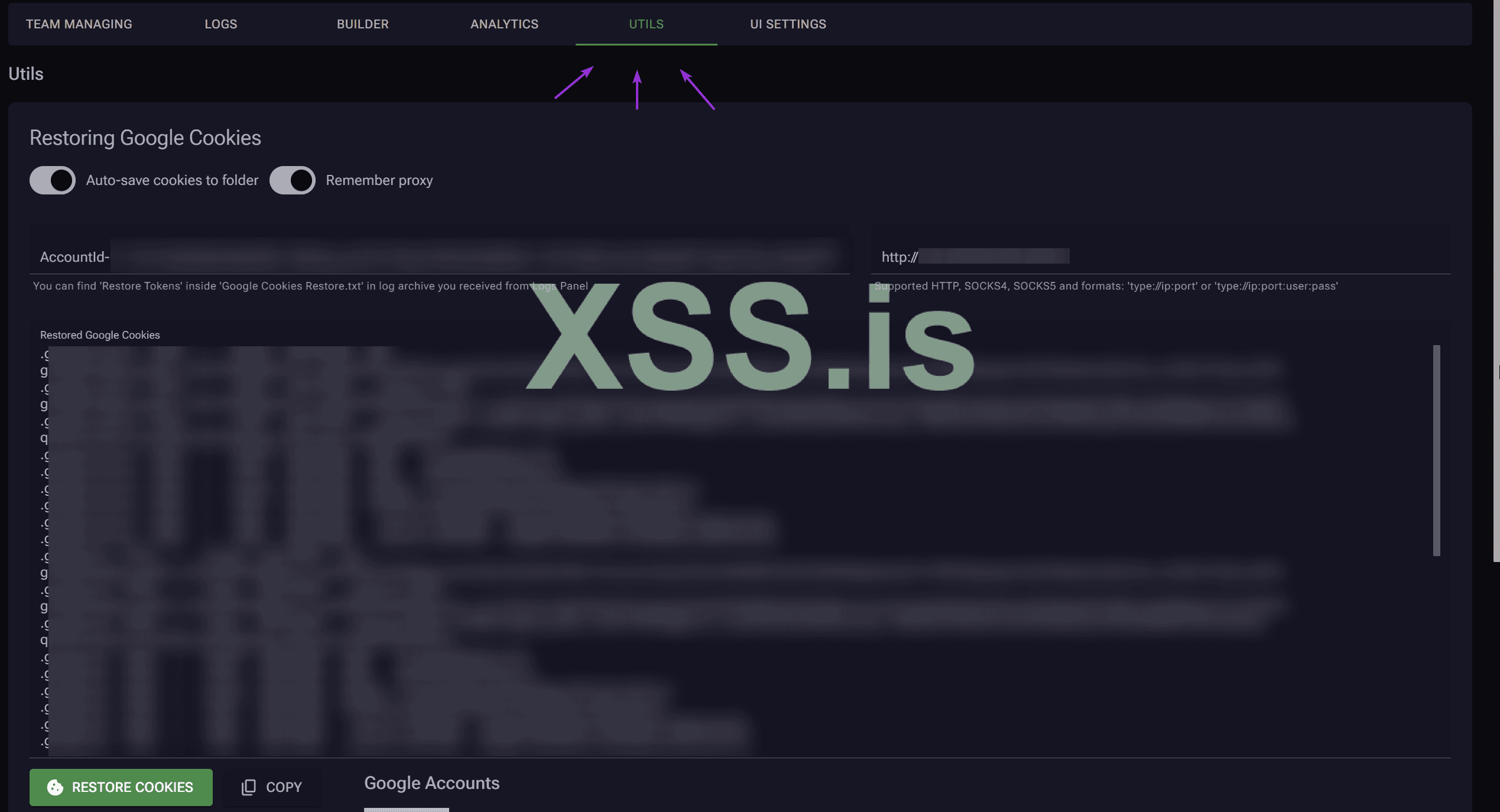Open the Analytics tab
The height and width of the screenshot is (812, 1500).
[x=505, y=24]
